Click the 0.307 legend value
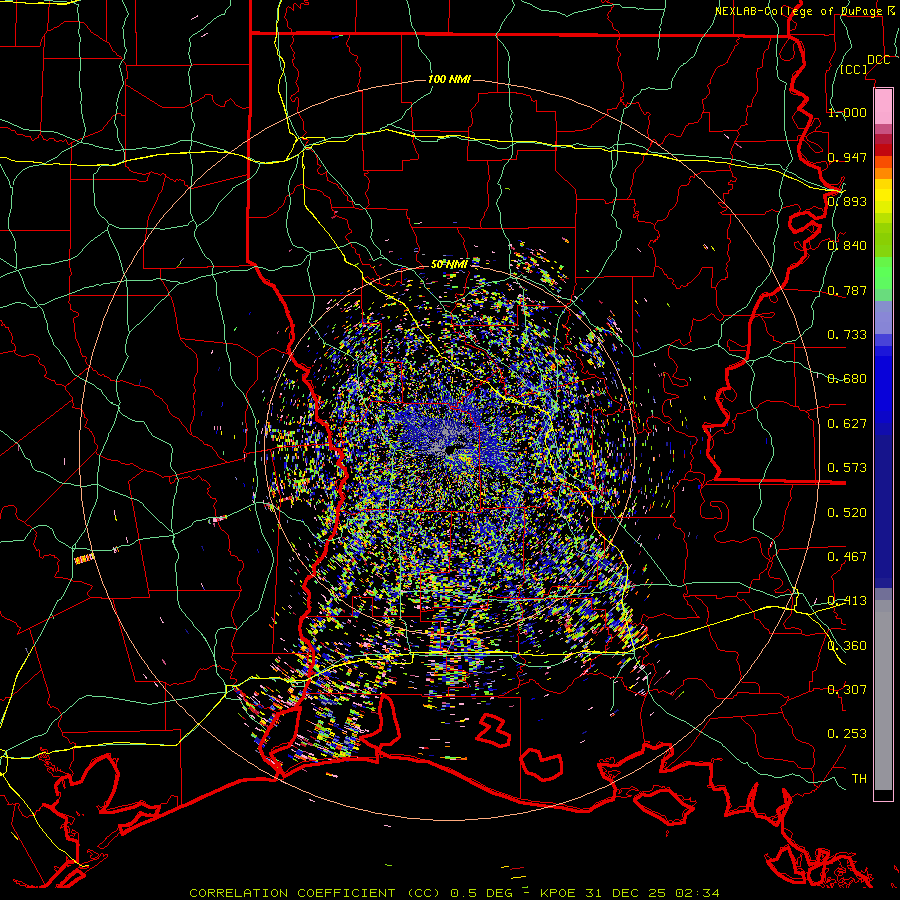This screenshot has width=900, height=900. tap(847, 690)
